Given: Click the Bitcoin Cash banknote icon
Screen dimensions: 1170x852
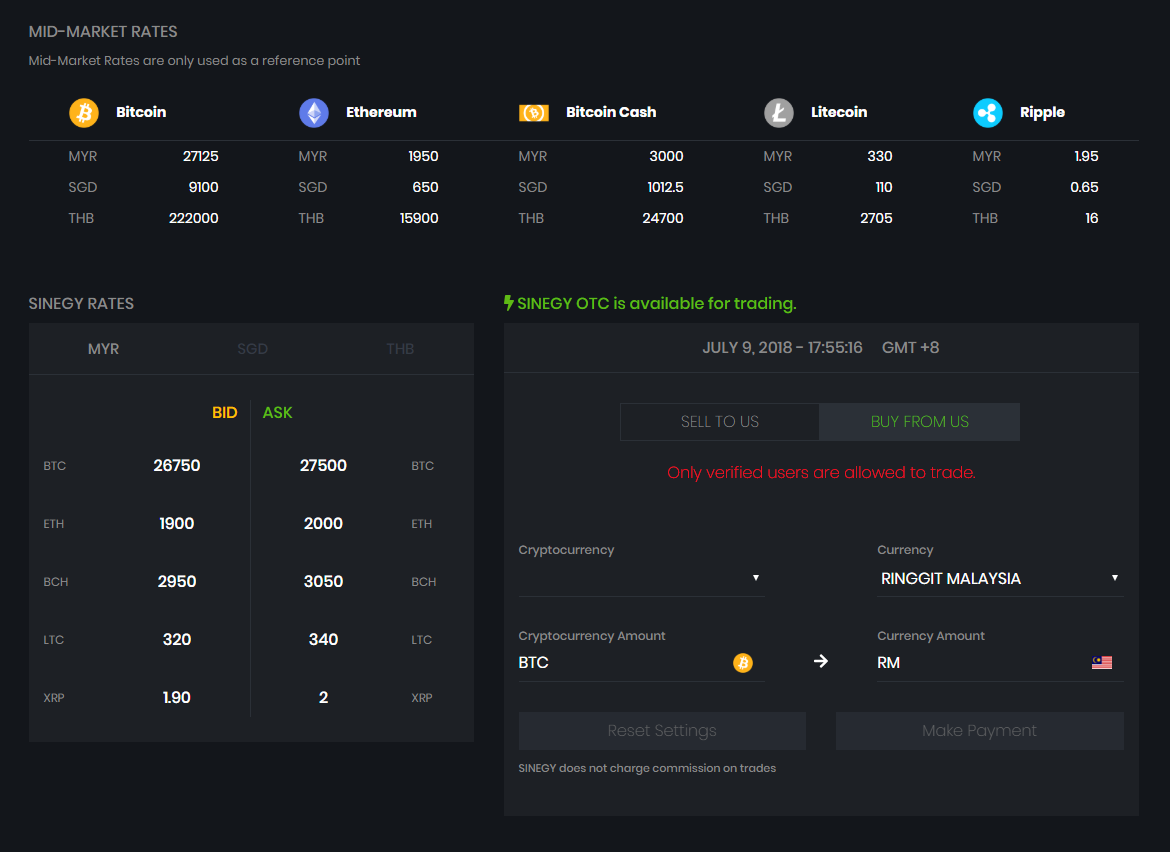Looking at the screenshot, I should coord(534,113).
